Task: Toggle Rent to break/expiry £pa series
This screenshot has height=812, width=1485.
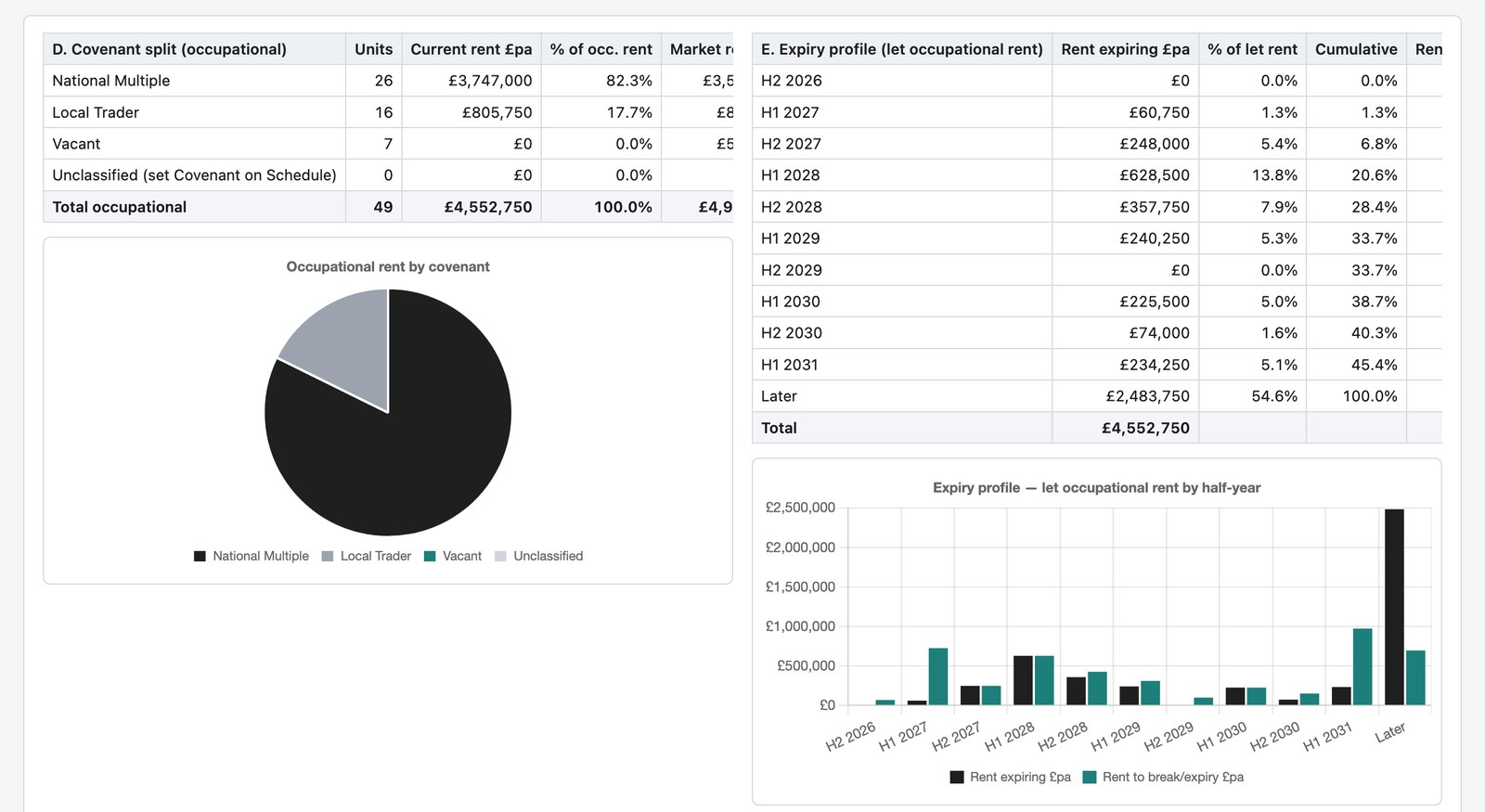Action: click(1163, 777)
